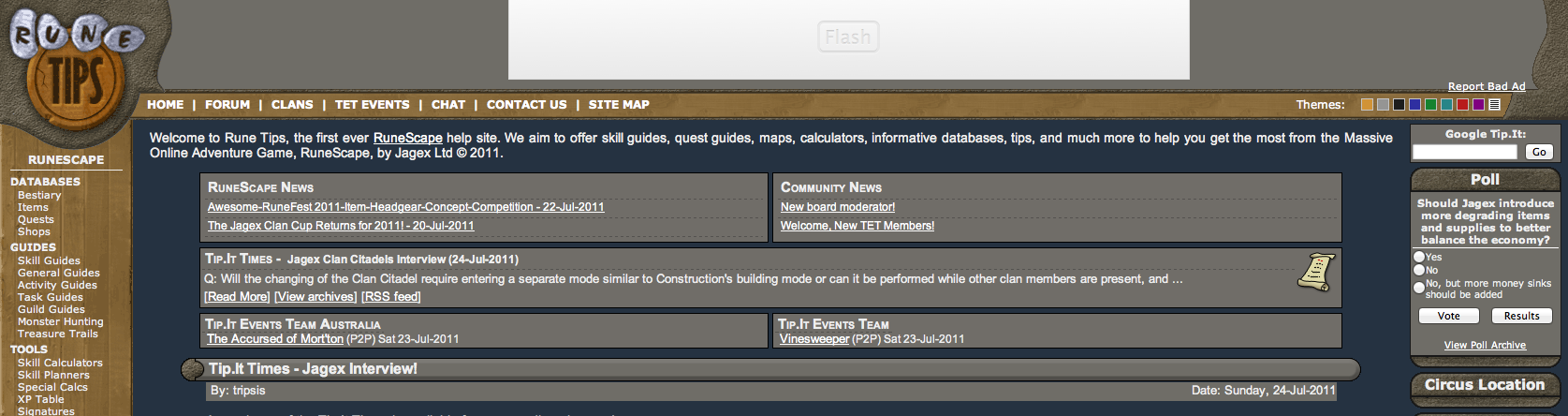Click the Circus Location panel header
The width and height of the screenshot is (1568, 416).
[x=1485, y=385]
